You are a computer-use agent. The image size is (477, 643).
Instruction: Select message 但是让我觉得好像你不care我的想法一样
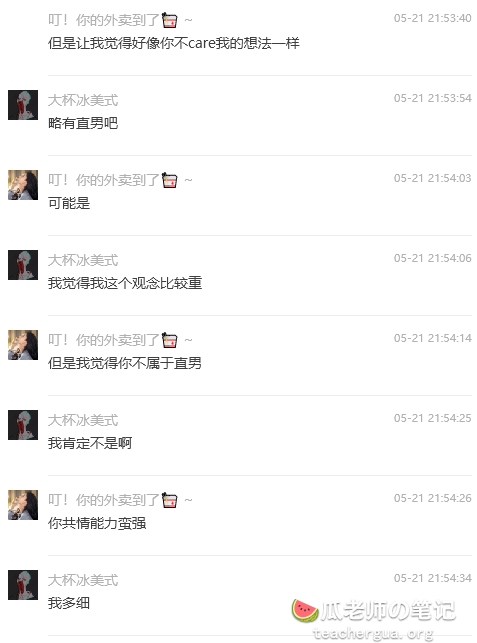point(173,43)
